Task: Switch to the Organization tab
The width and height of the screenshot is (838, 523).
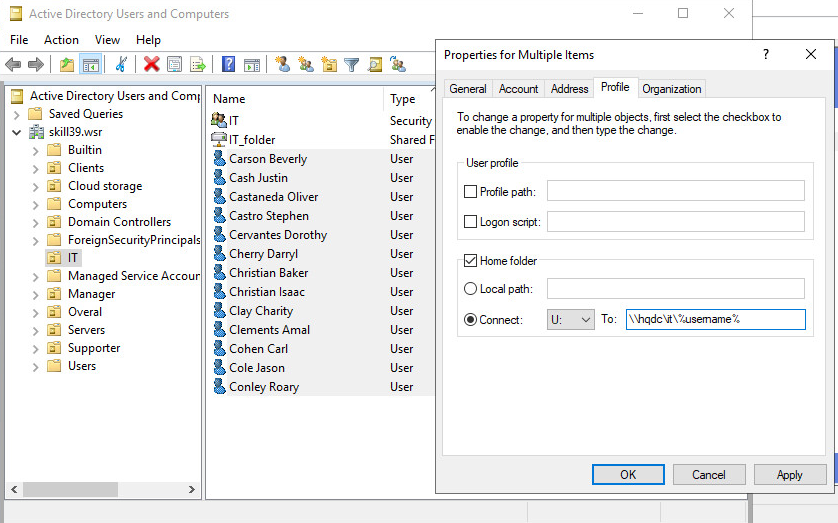Action: click(672, 89)
